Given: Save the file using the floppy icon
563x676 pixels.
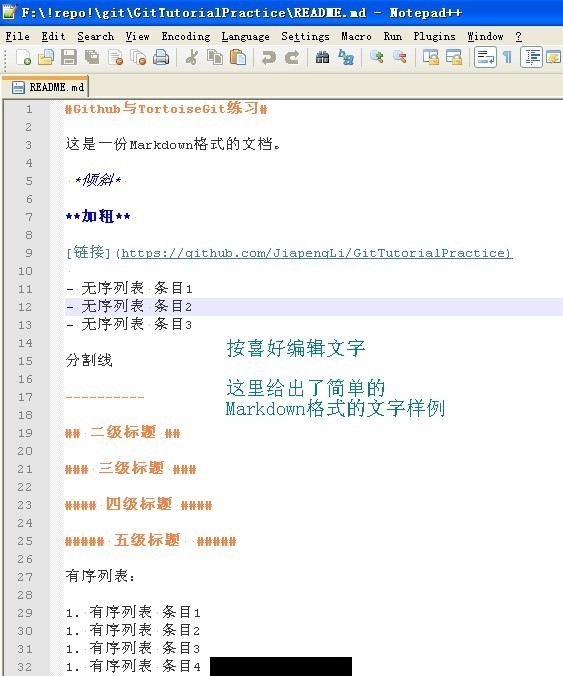Looking at the screenshot, I should [69, 57].
